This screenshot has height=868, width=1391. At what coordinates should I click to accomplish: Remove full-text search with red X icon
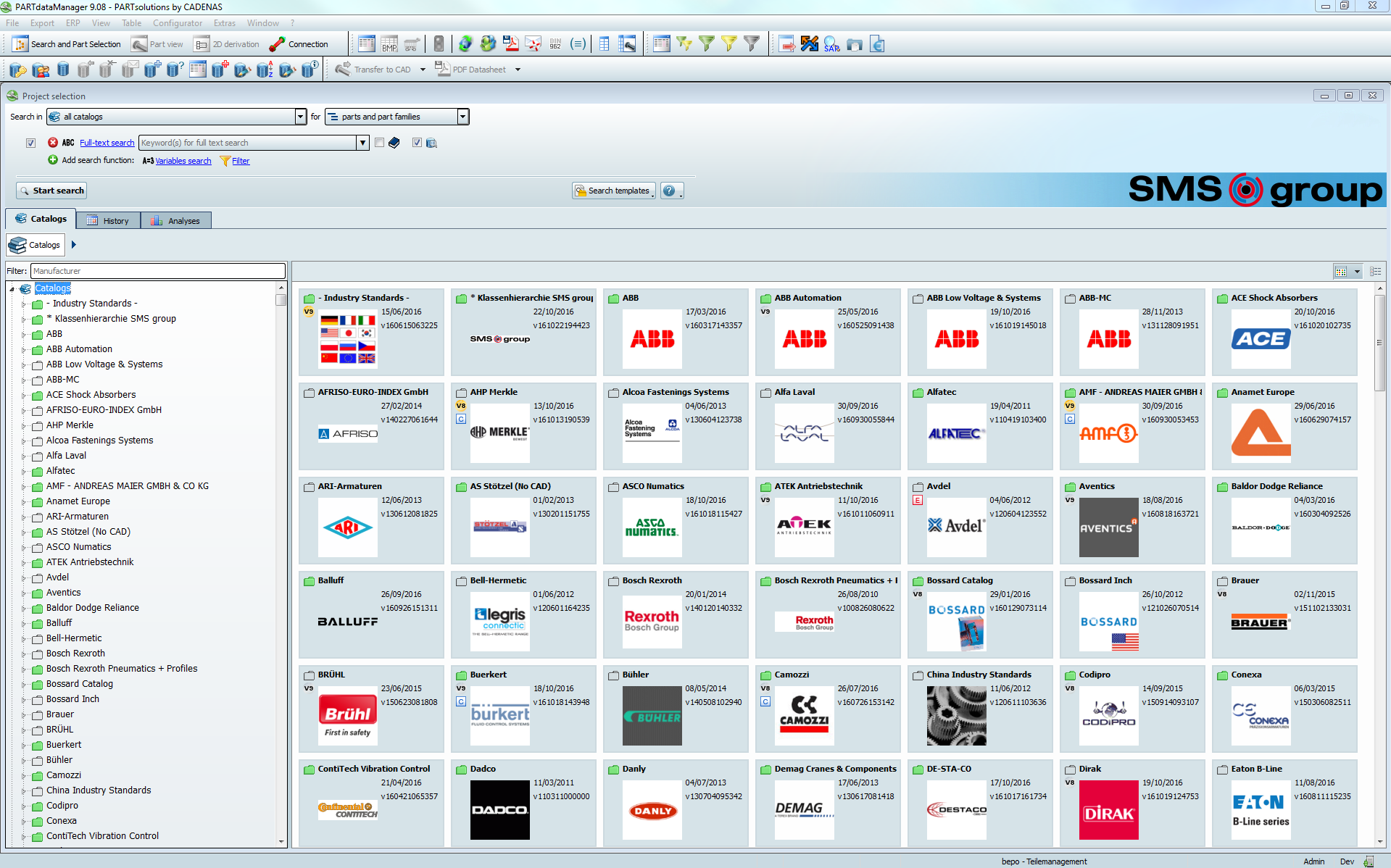pos(53,143)
